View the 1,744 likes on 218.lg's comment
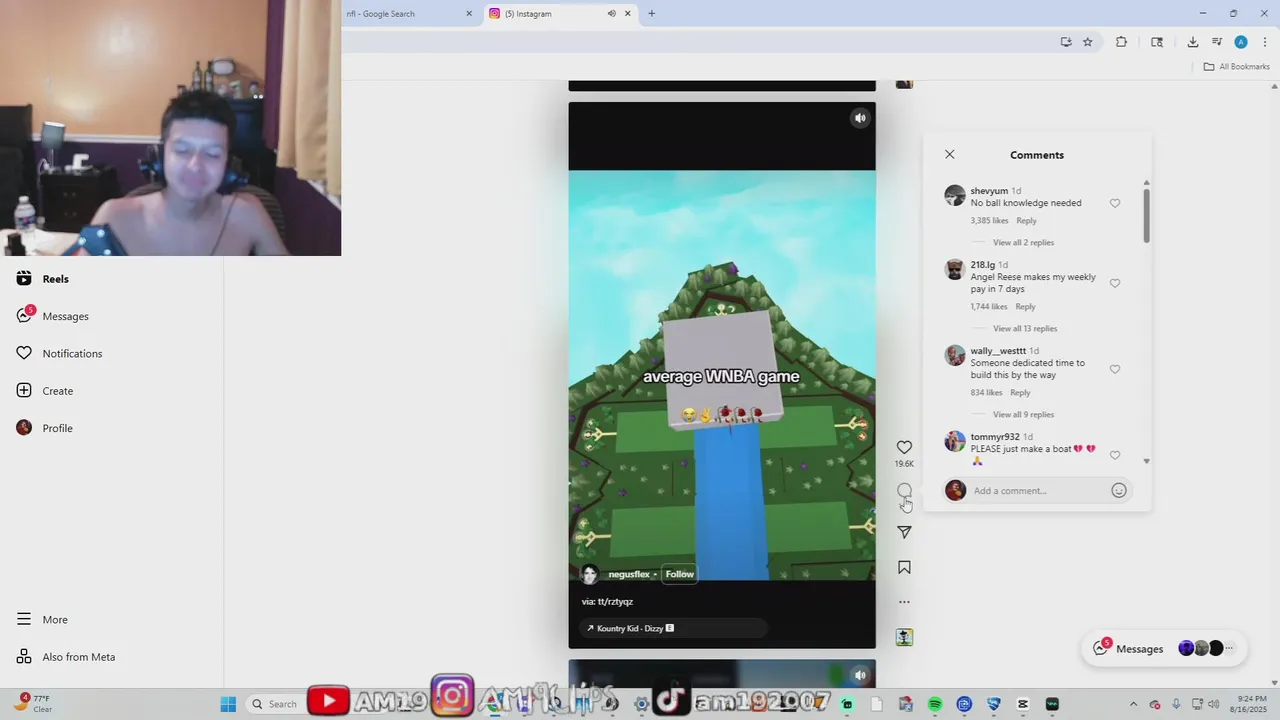Viewport: 1280px width, 720px height. tap(988, 307)
